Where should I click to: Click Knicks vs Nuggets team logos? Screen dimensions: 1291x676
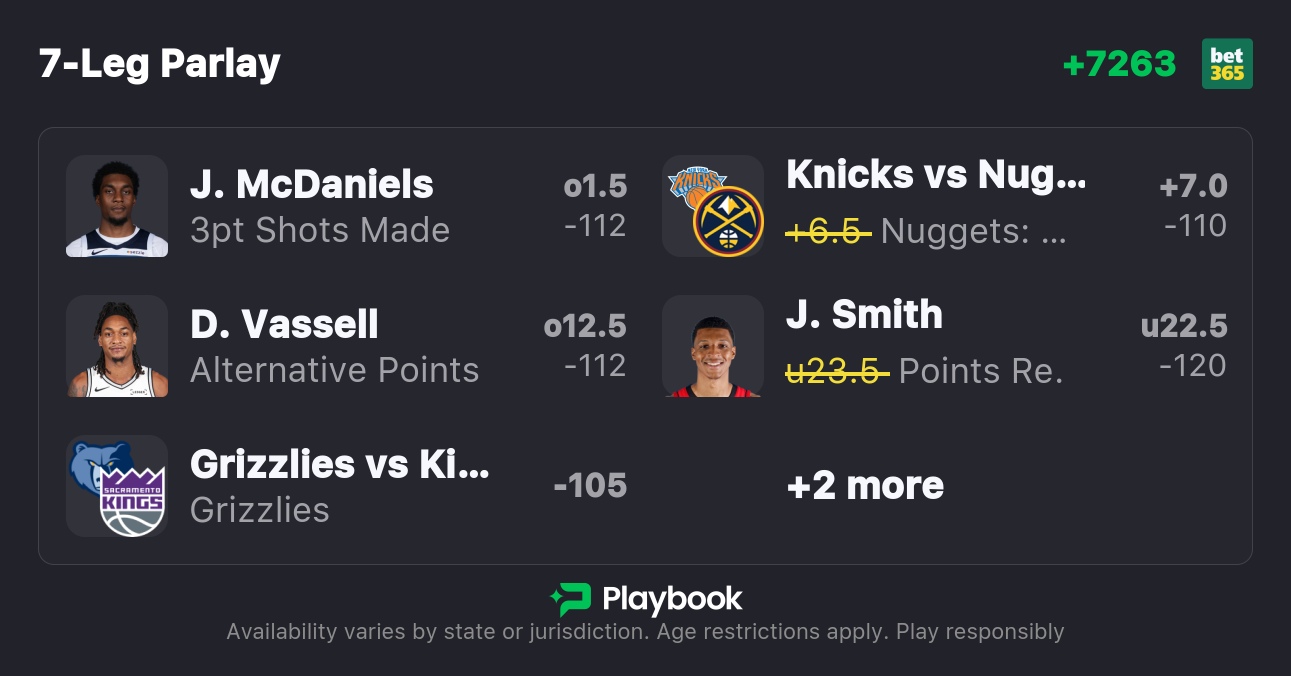click(x=713, y=206)
